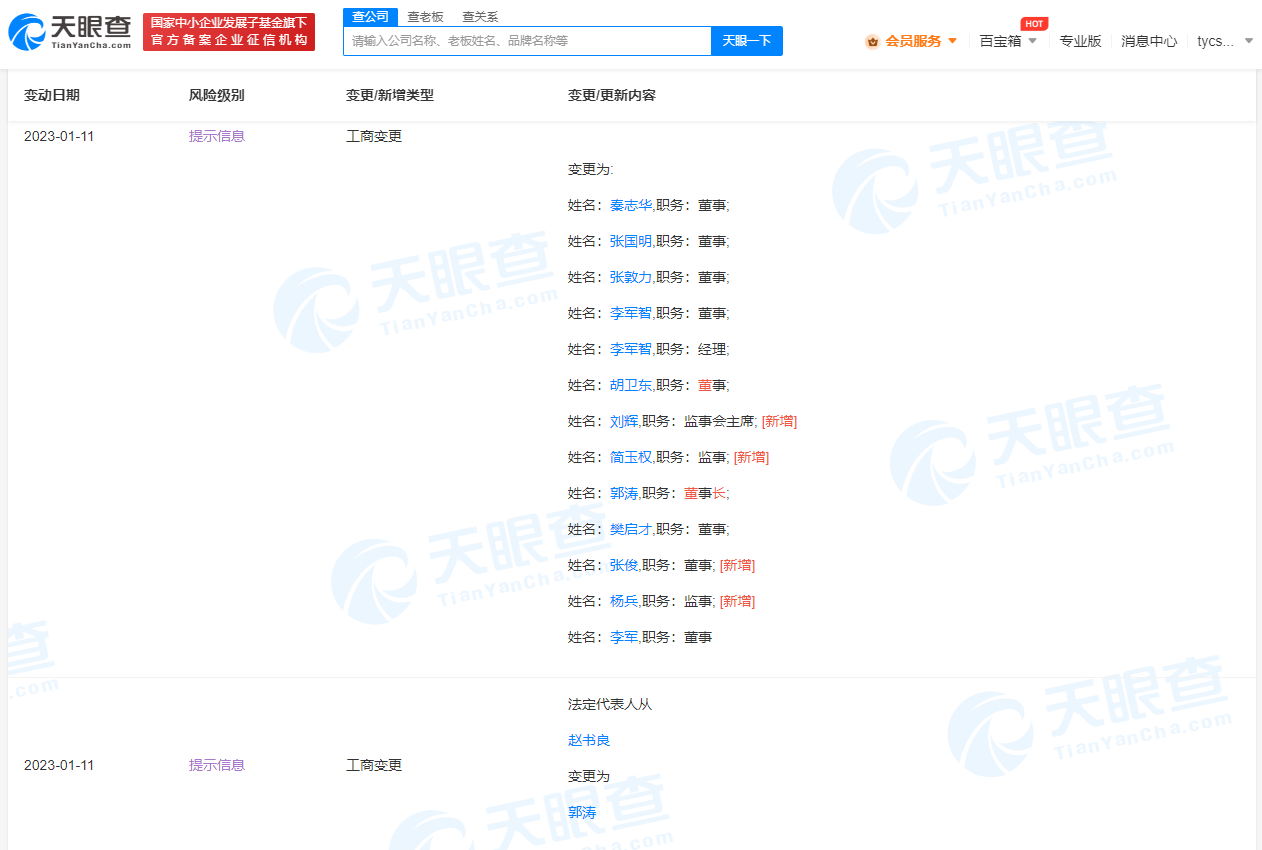This screenshot has width=1262, height=850.
Task: Click the HOT badge above 百宝箱
Action: pos(1034,24)
